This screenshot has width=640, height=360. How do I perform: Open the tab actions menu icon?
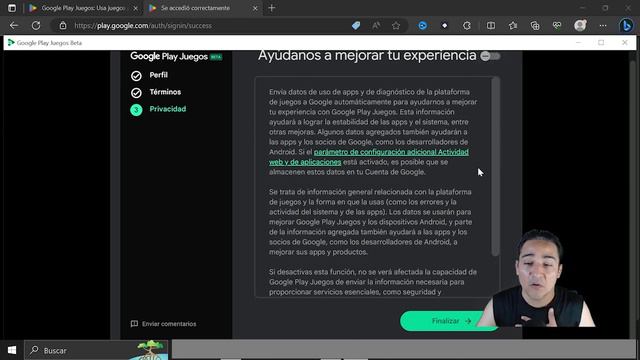(x=12, y=8)
